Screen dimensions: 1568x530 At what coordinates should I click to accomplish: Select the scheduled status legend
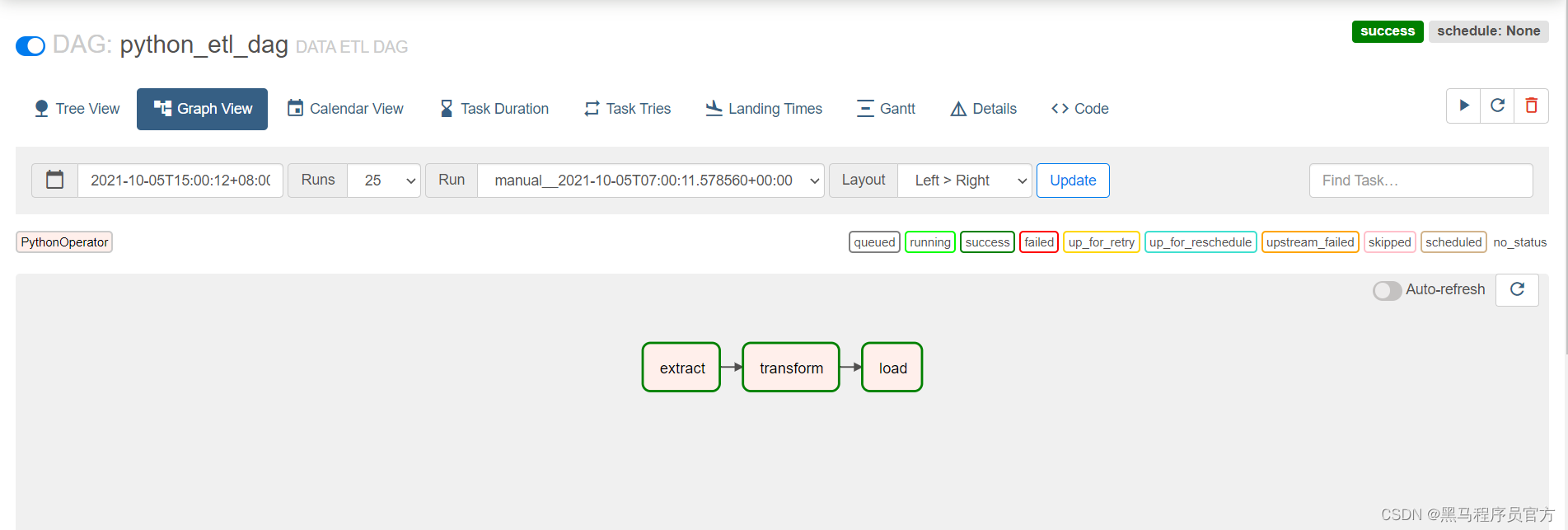pyautogui.click(x=1453, y=242)
